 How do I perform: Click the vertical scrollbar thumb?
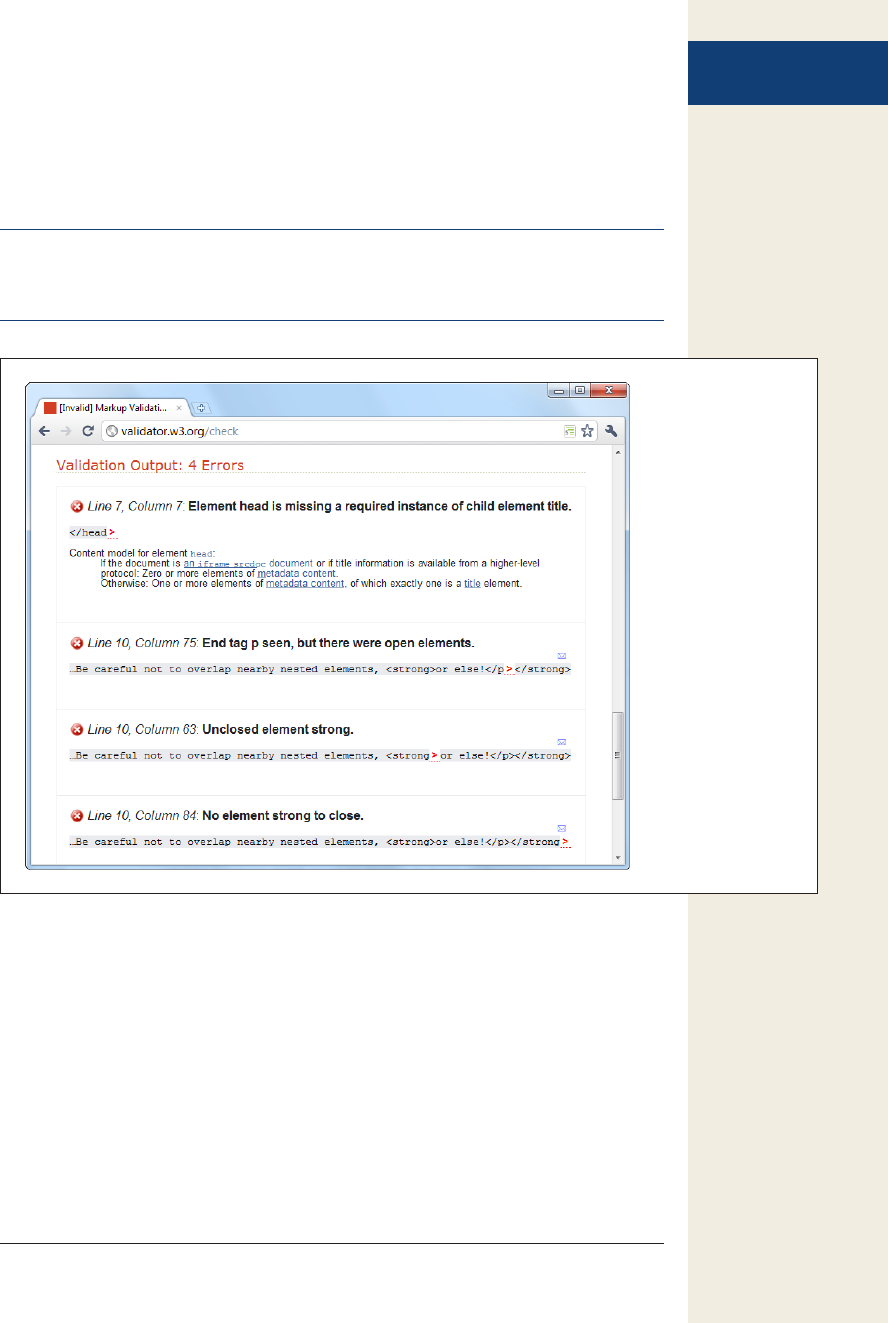tap(618, 756)
